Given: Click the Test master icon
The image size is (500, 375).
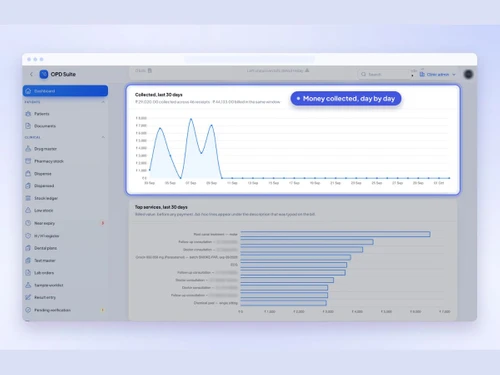Looking at the screenshot, I should point(28,260).
